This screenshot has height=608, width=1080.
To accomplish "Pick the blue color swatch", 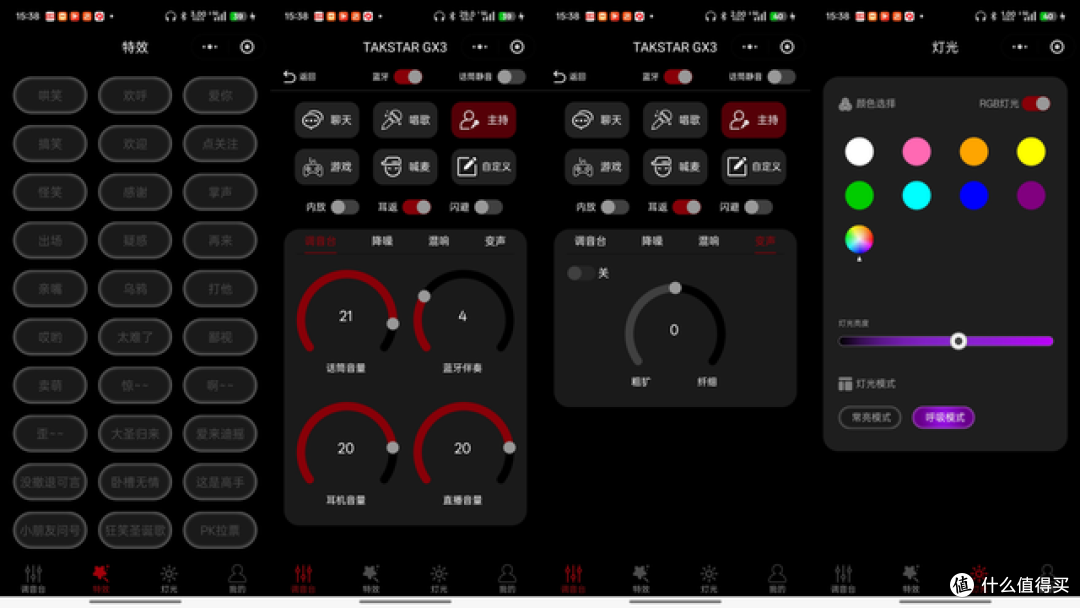I will point(974,196).
